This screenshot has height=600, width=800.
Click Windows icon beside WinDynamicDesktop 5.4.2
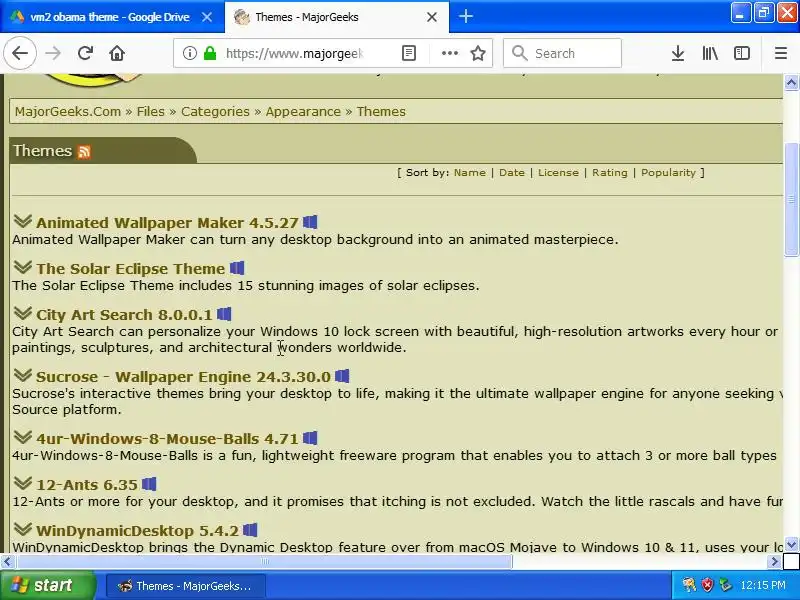250,530
